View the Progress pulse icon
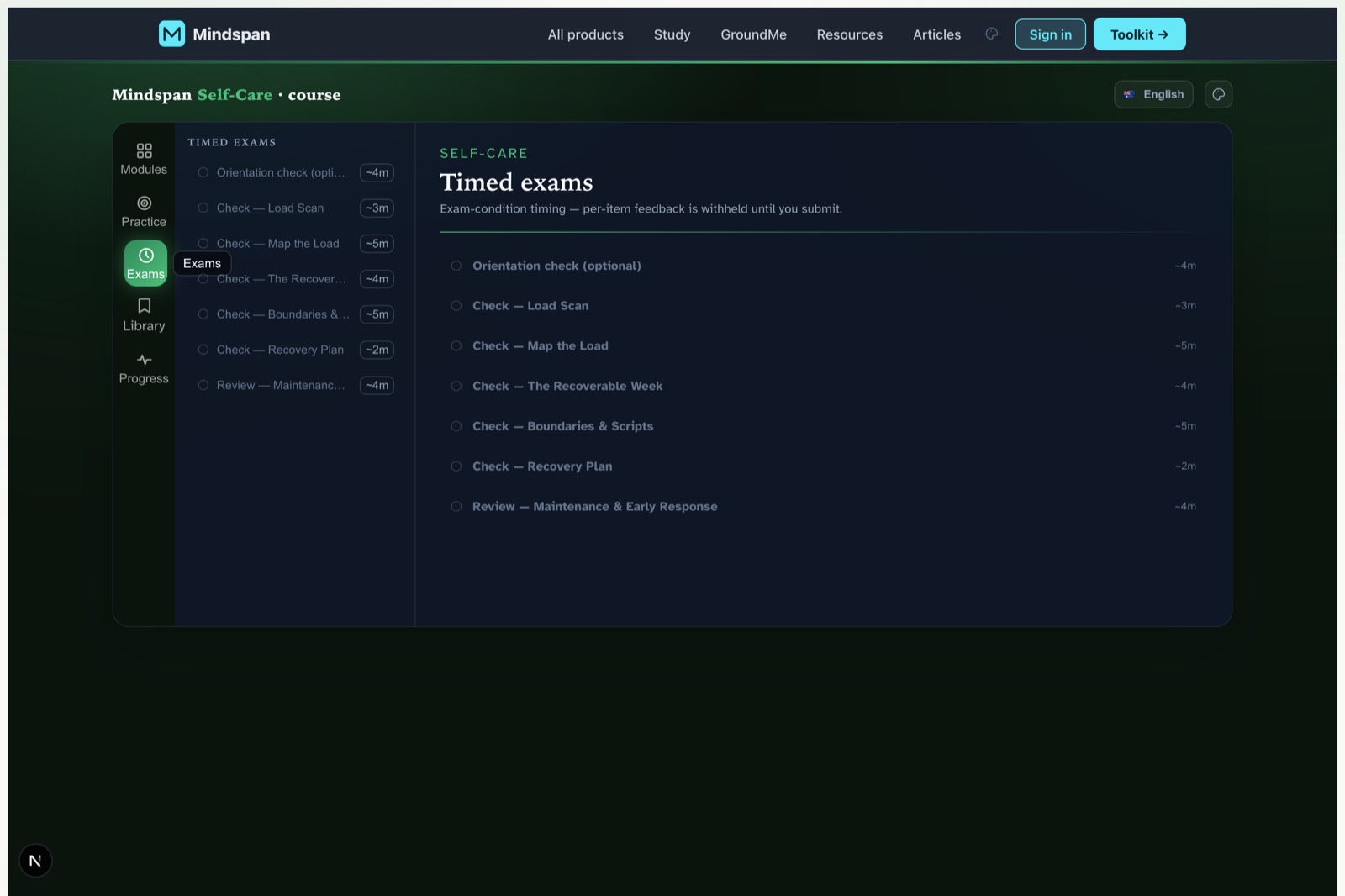1345x896 pixels. [144, 360]
